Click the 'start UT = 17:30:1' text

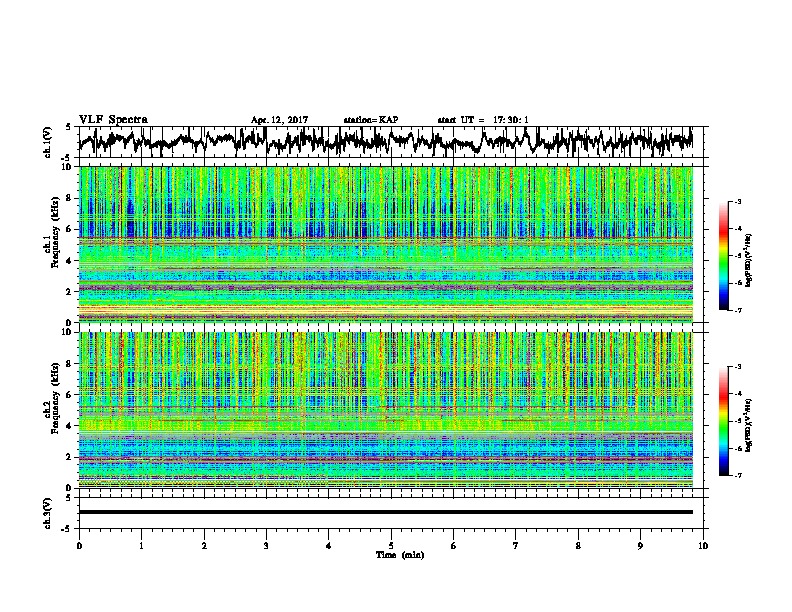(x=483, y=120)
